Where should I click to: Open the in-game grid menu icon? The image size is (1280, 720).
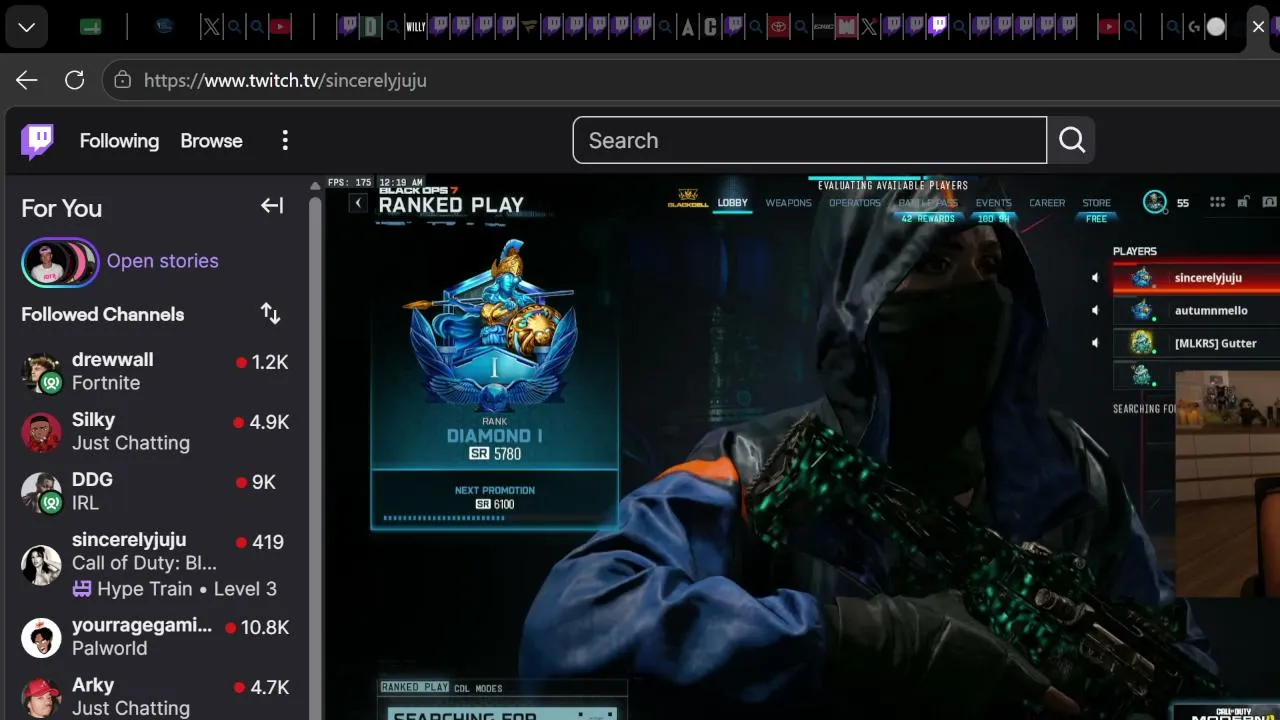click(1217, 202)
